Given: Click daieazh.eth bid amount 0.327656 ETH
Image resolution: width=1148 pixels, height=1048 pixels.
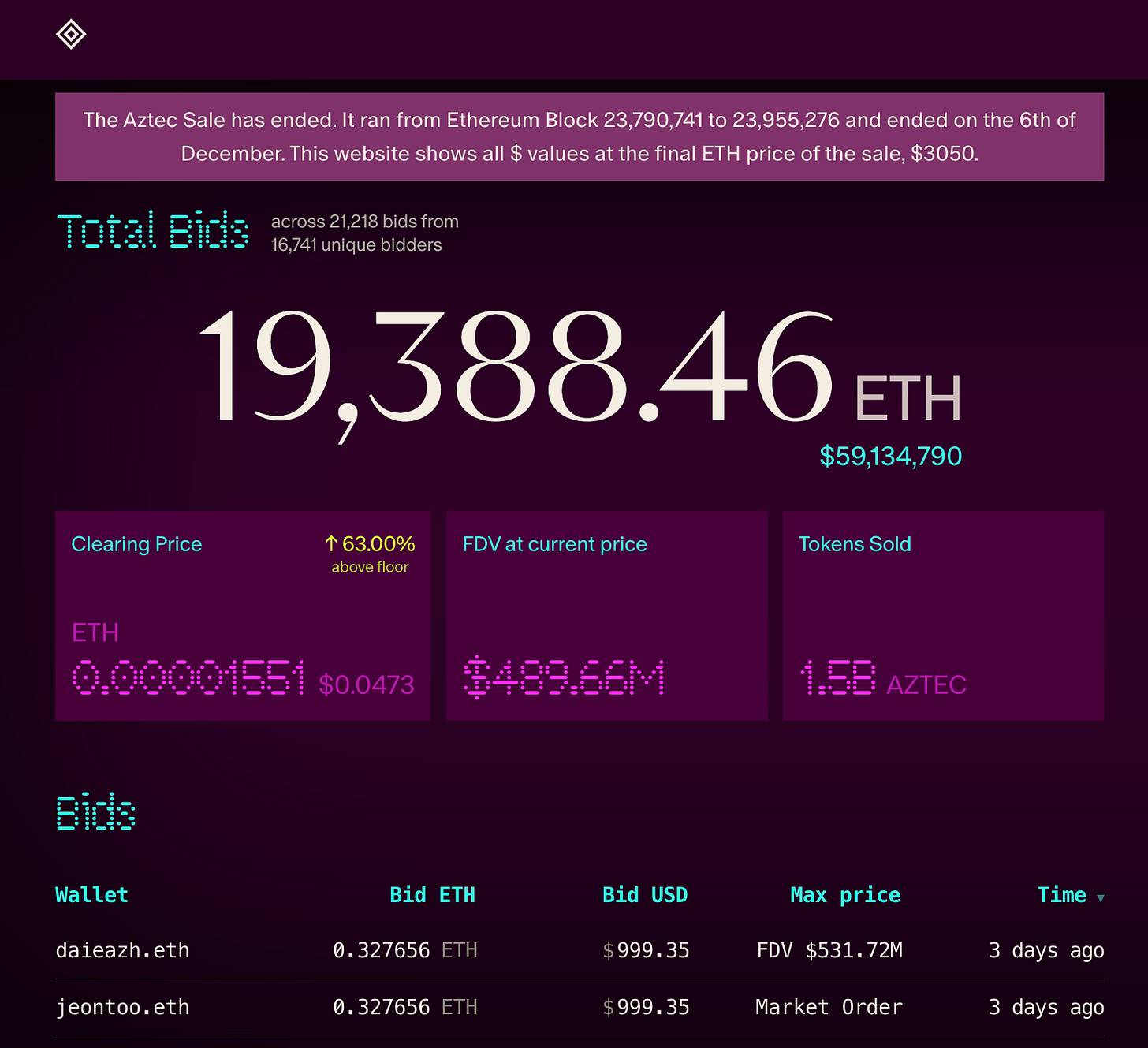Looking at the screenshot, I should 405,950.
